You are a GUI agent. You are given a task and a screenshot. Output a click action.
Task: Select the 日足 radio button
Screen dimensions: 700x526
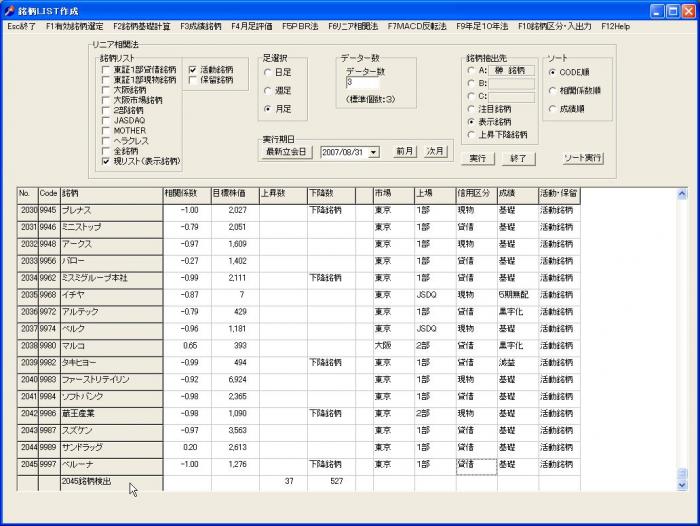click(267, 72)
